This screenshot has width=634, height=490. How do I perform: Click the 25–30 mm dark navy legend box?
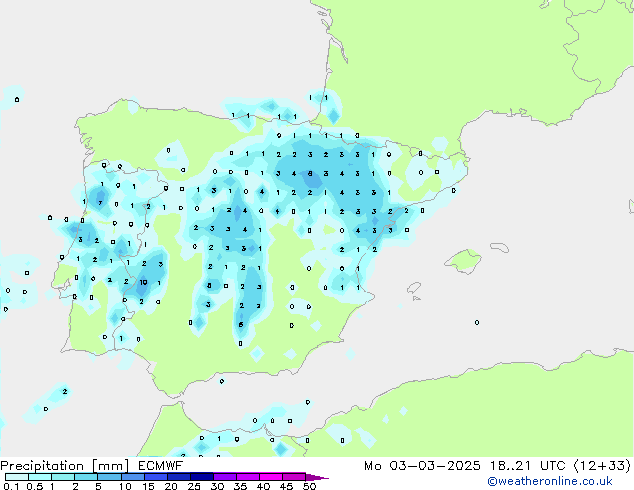pyautogui.click(x=201, y=477)
